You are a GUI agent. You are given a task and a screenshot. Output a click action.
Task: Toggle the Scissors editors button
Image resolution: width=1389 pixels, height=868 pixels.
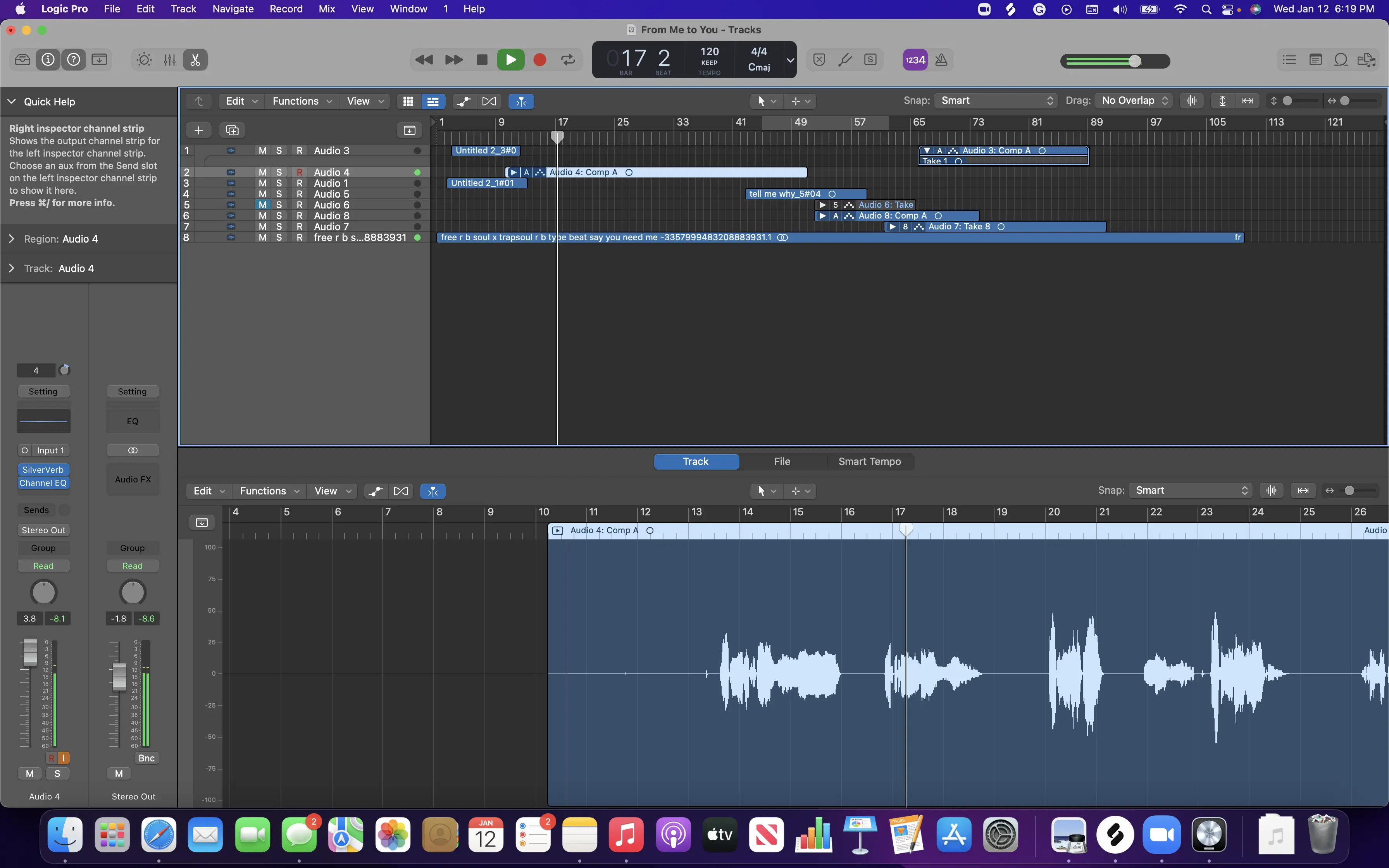[195, 60]
